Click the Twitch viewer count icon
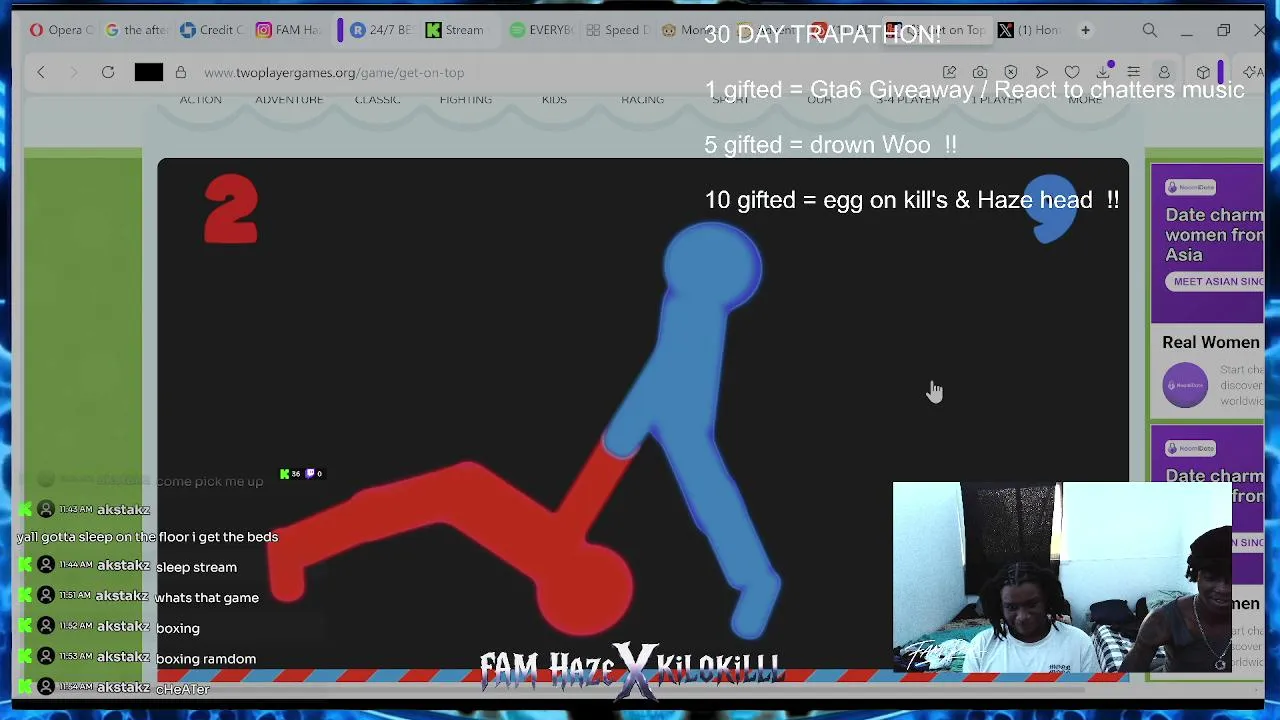Viewport: 1280px width, 720px height. coord(310,474)
